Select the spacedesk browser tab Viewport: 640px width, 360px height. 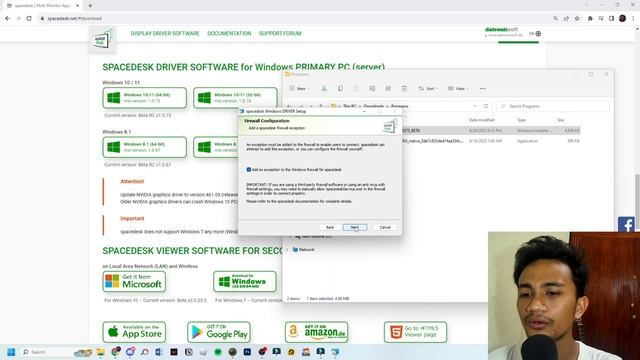tap(42, 6)
